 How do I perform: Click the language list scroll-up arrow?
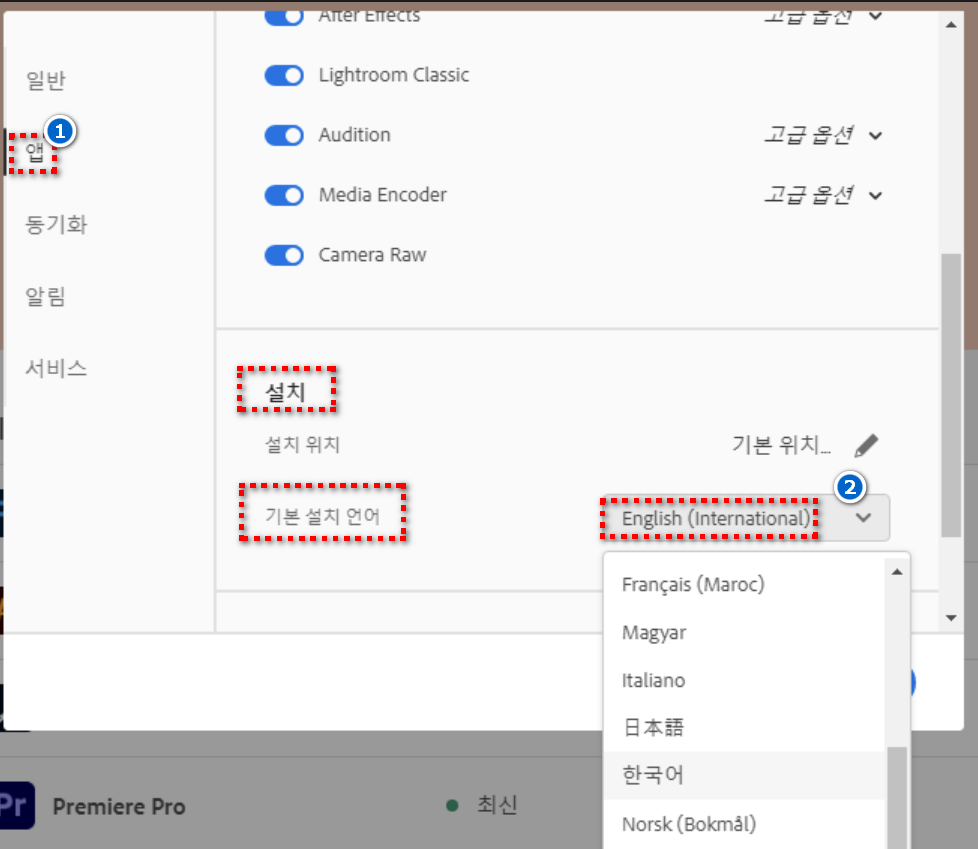[896, 571]
